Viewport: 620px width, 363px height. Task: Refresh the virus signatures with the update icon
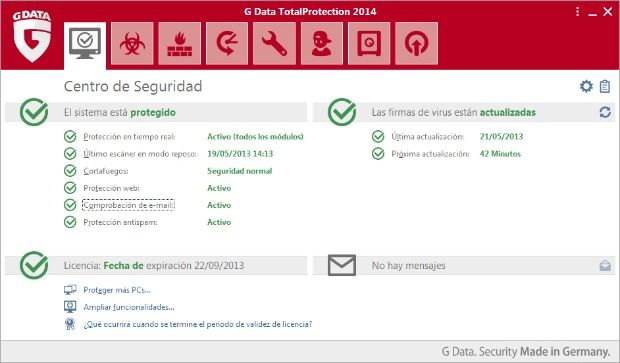click(x=605, y=112)
